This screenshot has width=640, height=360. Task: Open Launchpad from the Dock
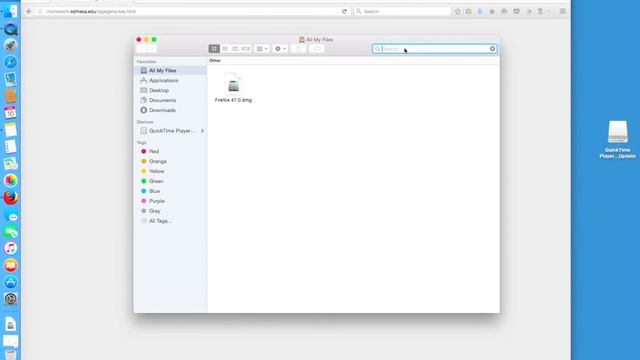[11, 45]
